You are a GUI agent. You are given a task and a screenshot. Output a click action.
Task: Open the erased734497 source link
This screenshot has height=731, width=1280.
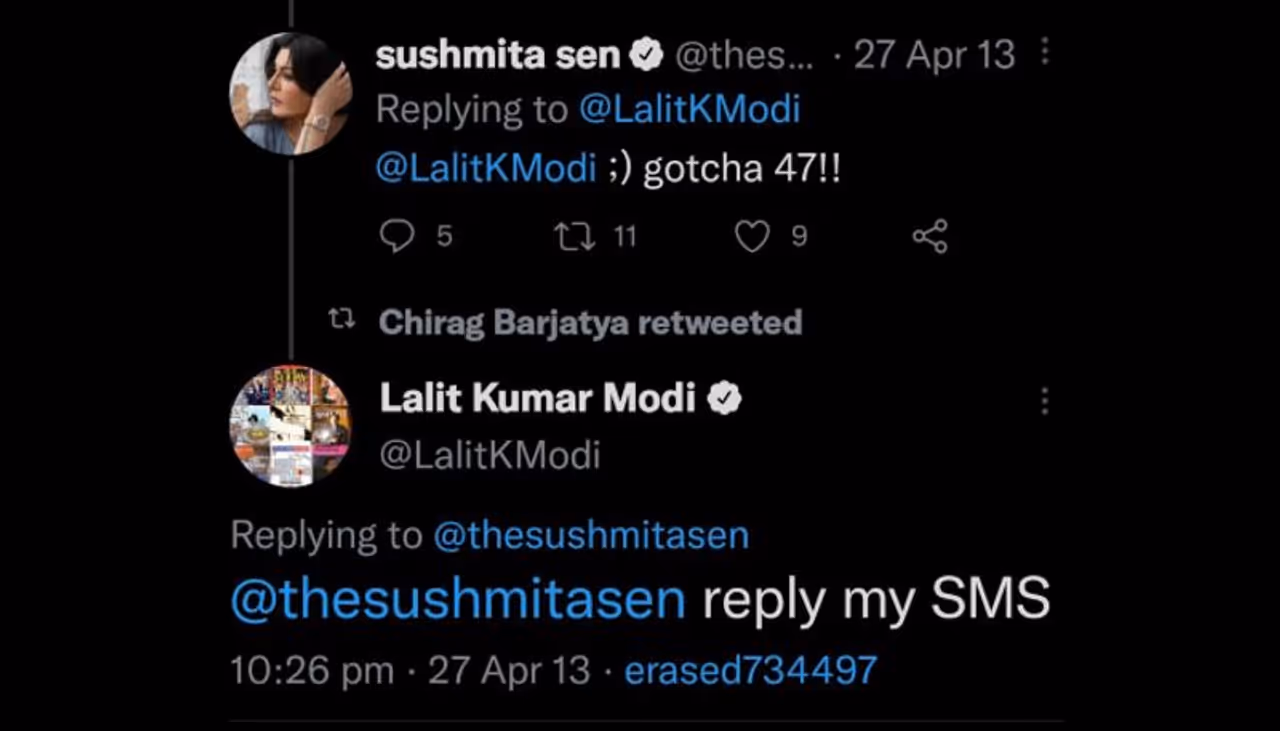(750, 670)
